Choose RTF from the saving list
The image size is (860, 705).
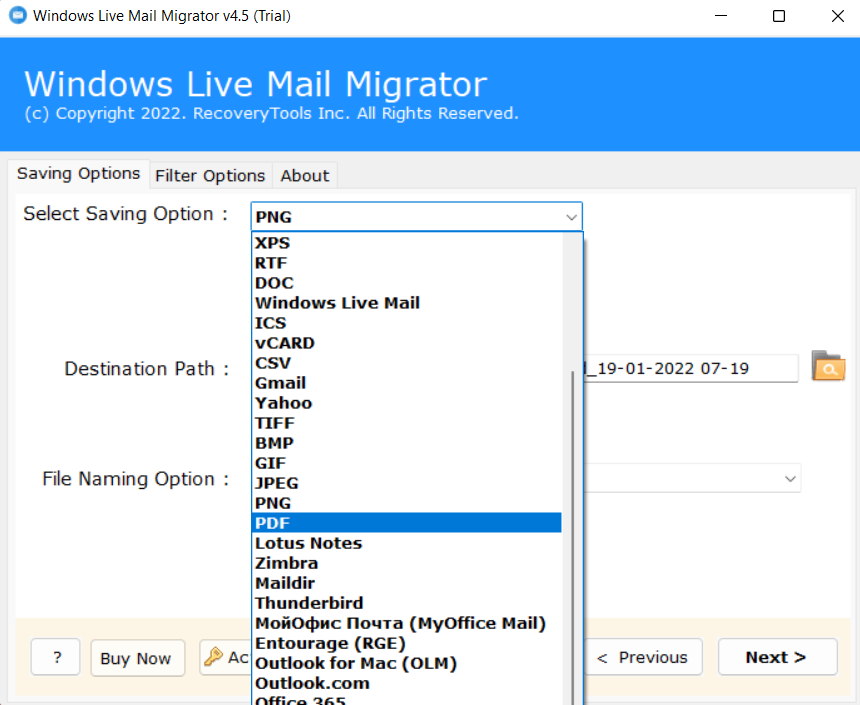click(407, 263)
